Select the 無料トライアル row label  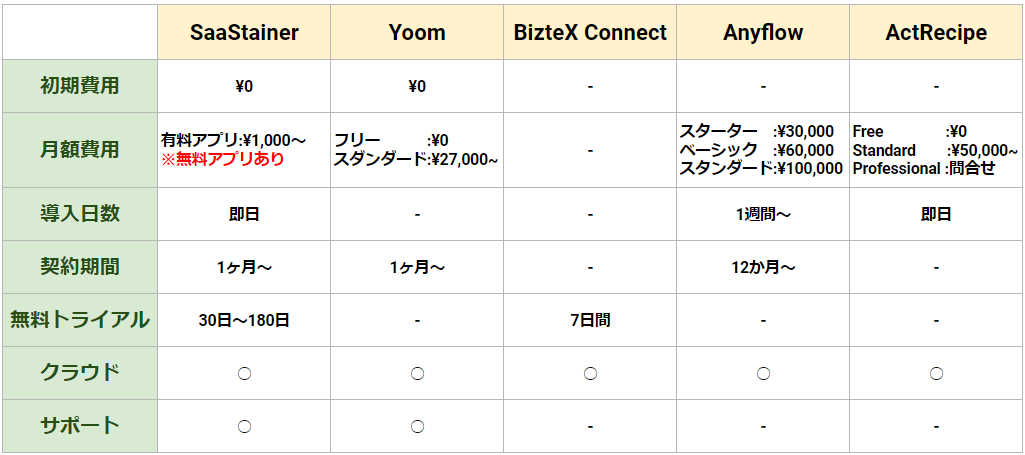click(x=79, y=320)
